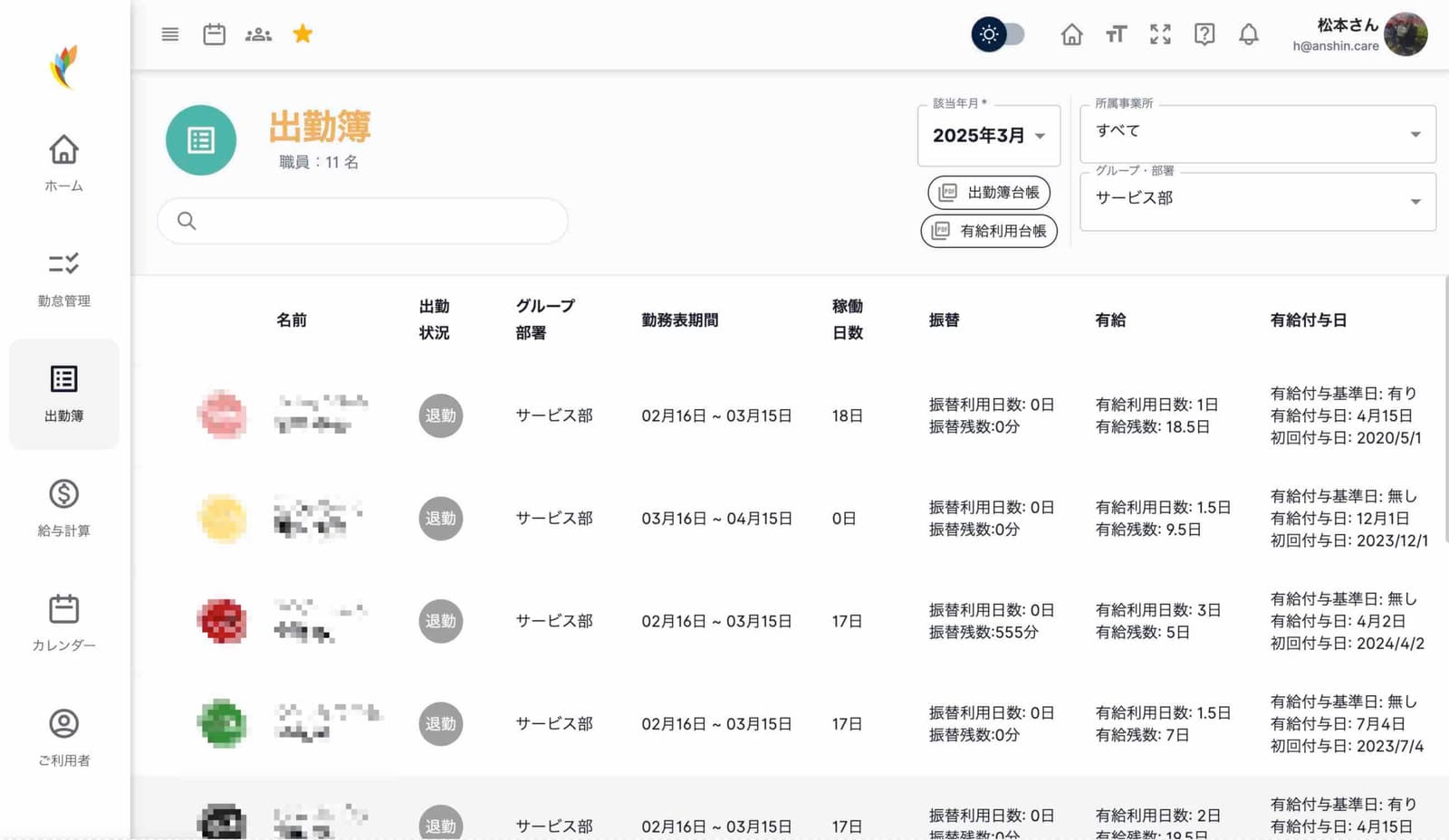Click 有給利用日数: 3日 text
This screenshot has height=840, width=1449.
1158,610
